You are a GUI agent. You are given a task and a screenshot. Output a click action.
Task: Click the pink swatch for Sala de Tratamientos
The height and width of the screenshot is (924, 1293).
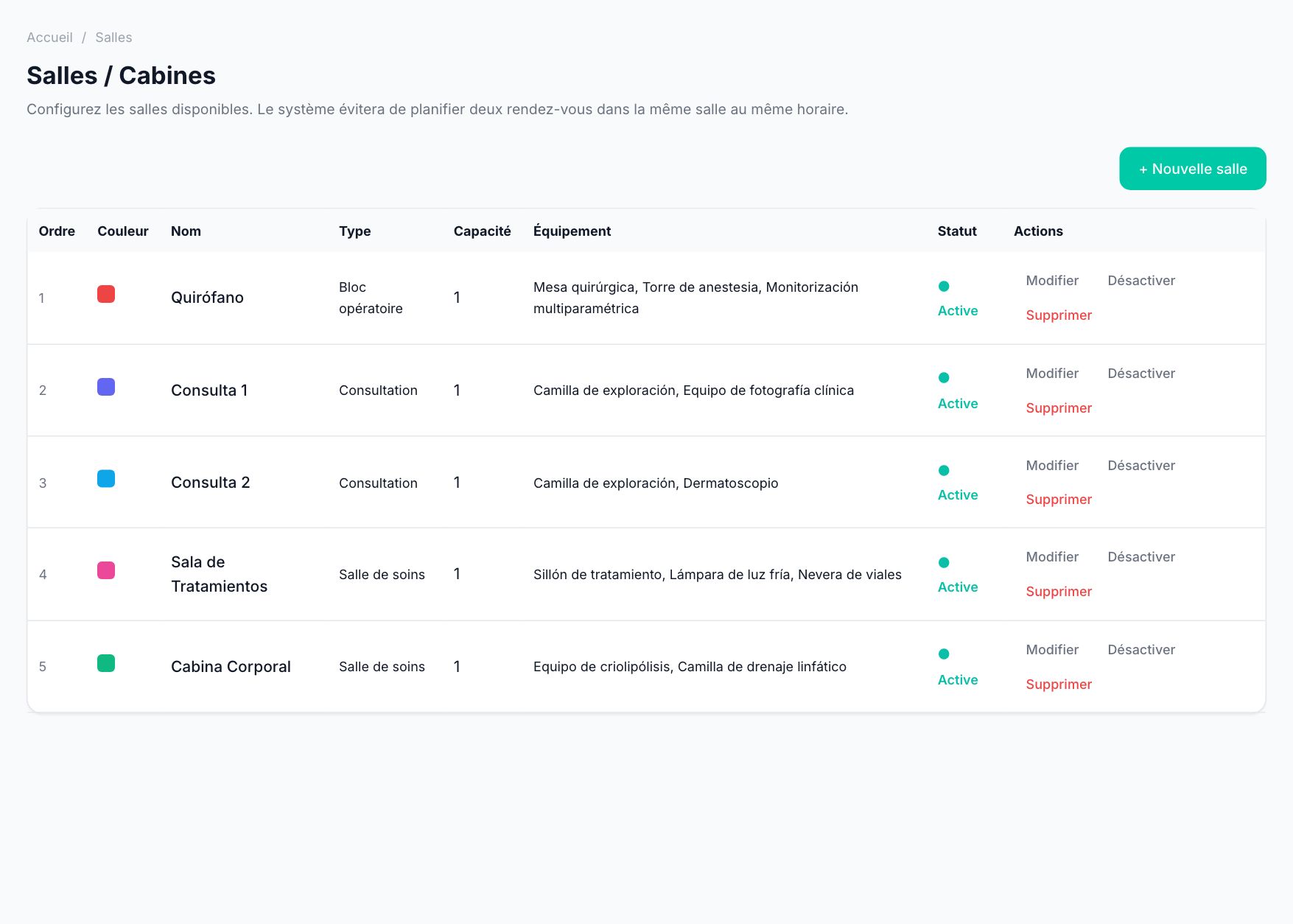pos(106,570)
